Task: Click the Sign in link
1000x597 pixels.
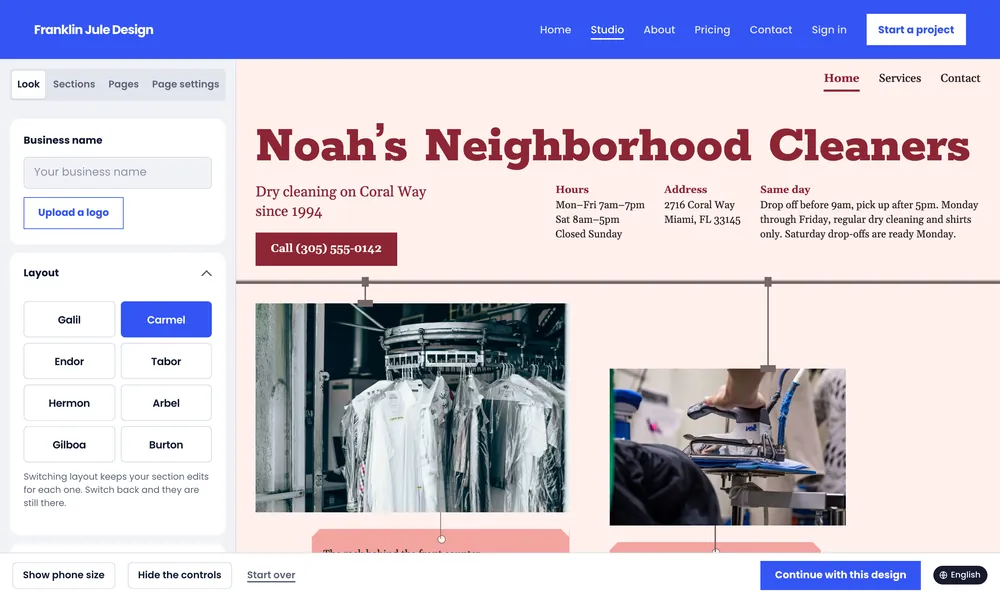Action: click(829, 30)
